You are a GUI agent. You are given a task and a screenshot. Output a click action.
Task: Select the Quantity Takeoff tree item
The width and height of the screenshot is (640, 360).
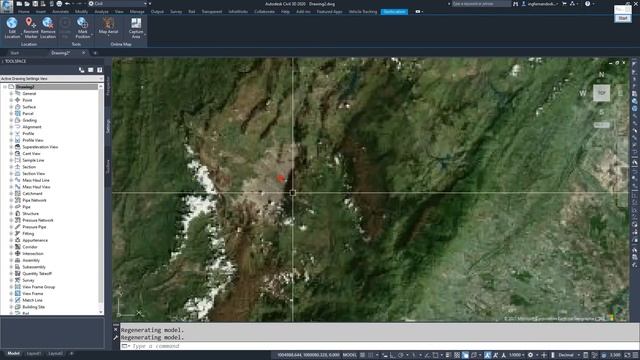[37, 273]
